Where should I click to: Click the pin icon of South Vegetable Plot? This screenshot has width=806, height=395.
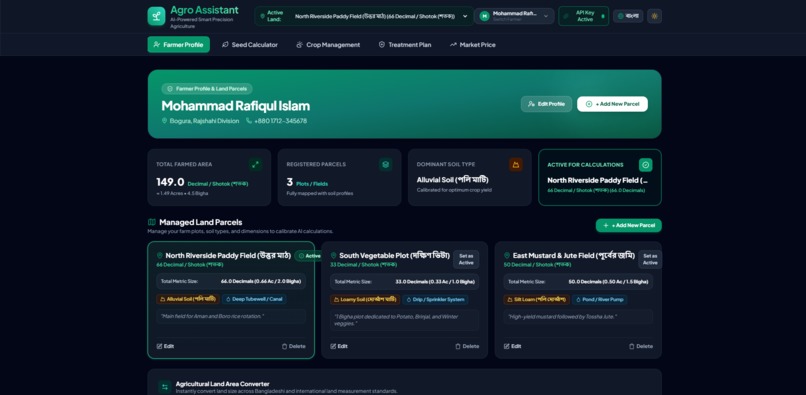click(333, 256)
